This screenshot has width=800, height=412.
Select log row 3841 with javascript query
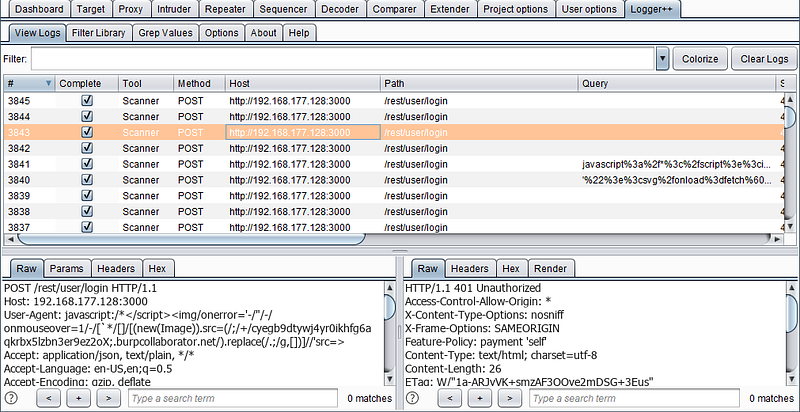point(392,164)
